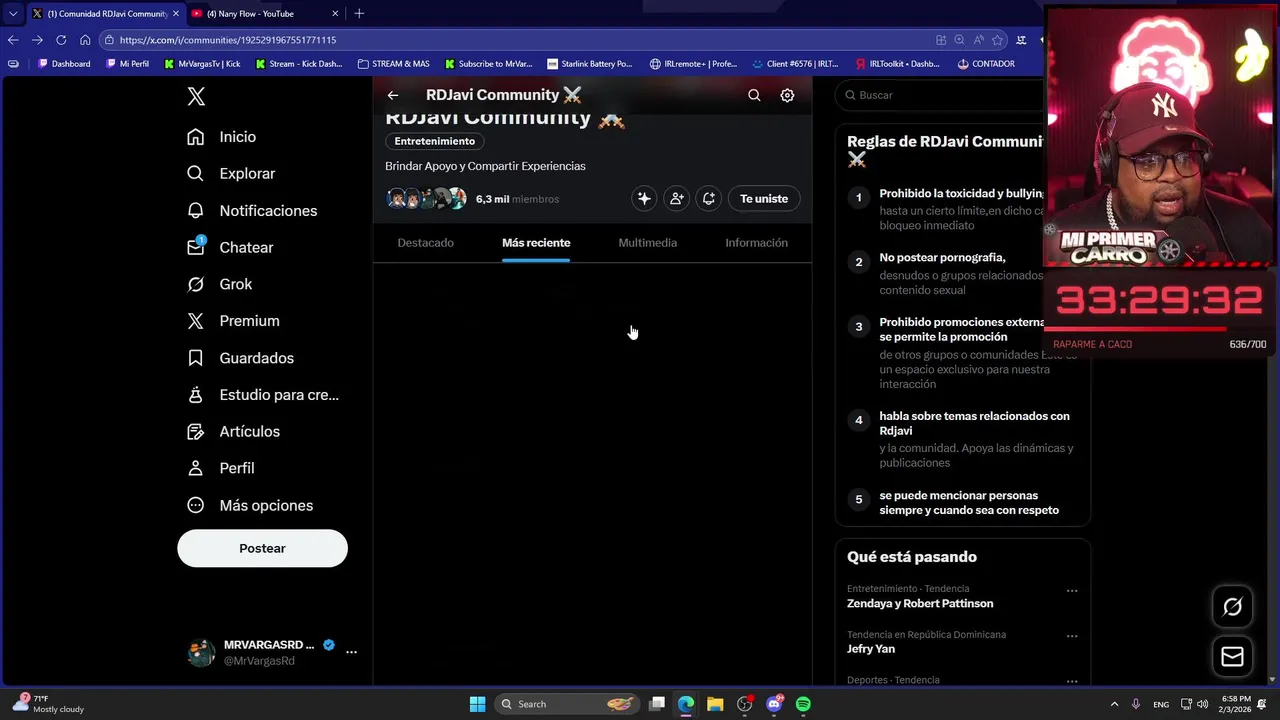Click the community back arrow

coord(393,95)
